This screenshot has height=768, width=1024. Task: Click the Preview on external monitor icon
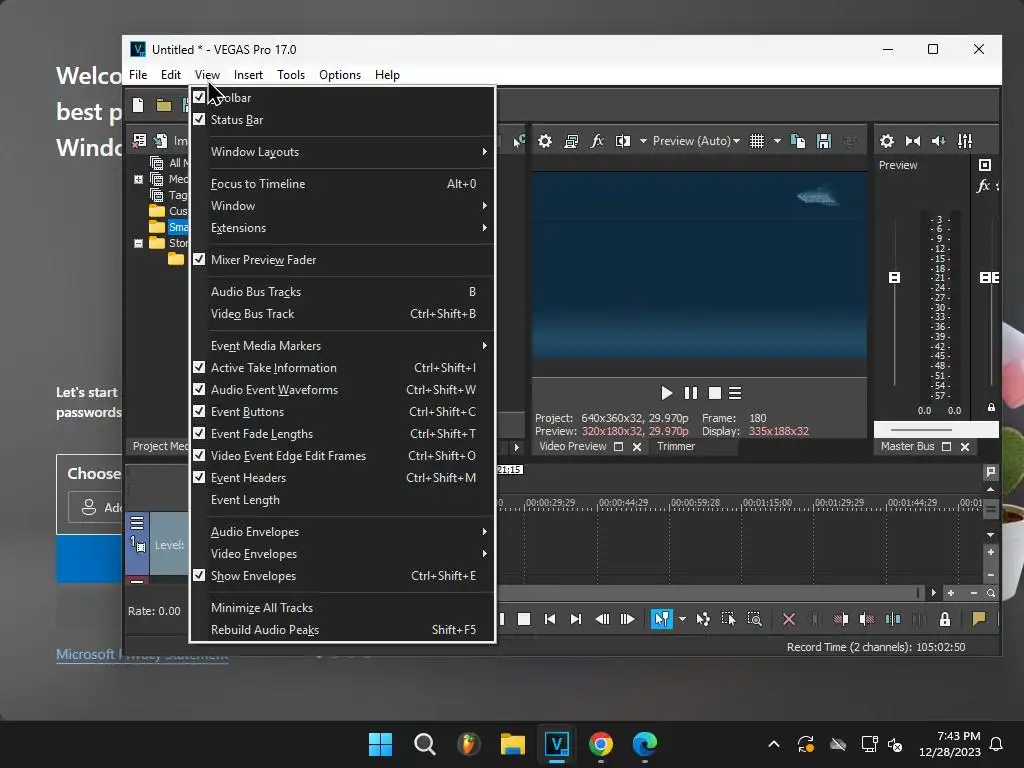point(571,141)
